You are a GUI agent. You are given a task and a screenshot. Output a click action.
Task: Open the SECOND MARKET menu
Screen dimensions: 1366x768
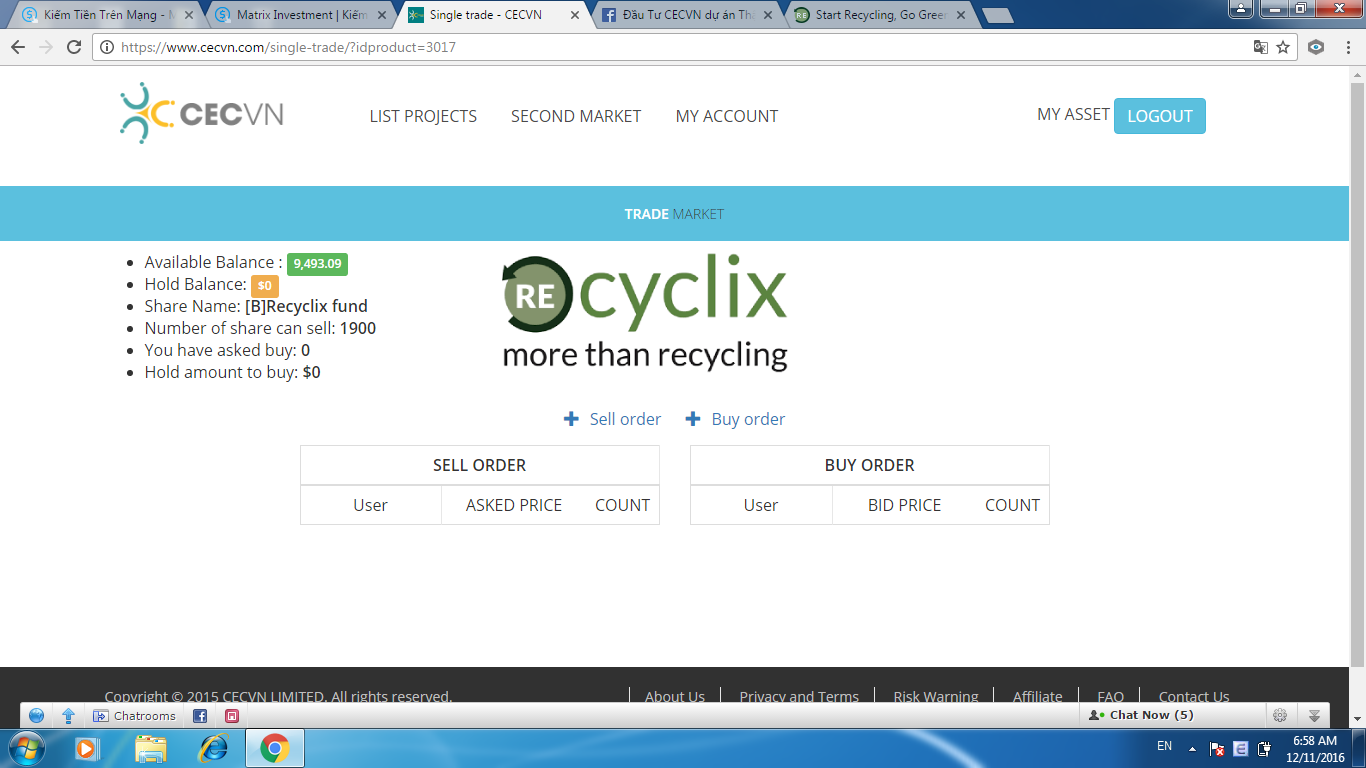pos(576,116)
